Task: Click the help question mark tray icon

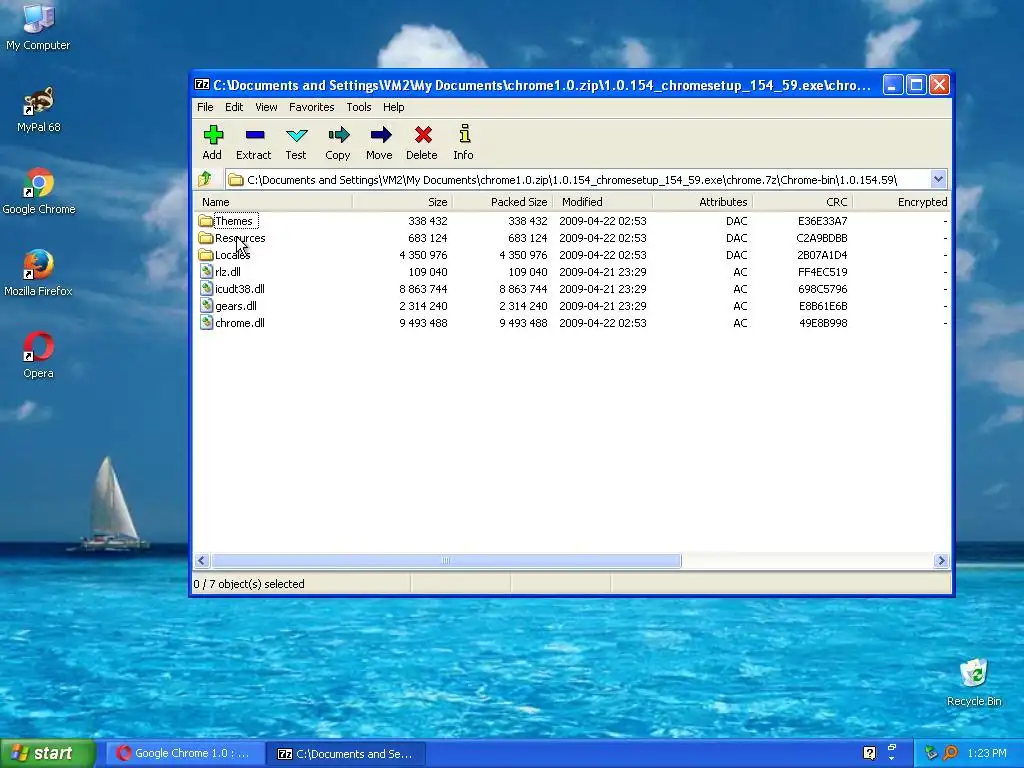Action: (869, 753)
